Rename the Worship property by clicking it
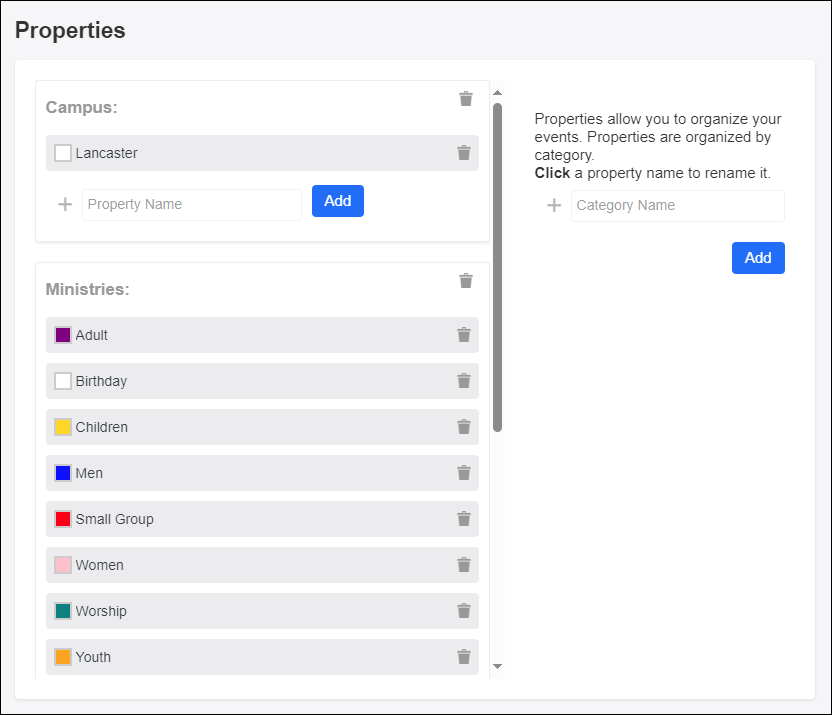Viewport: 832px width, 715px height. [x=101, y=611]
